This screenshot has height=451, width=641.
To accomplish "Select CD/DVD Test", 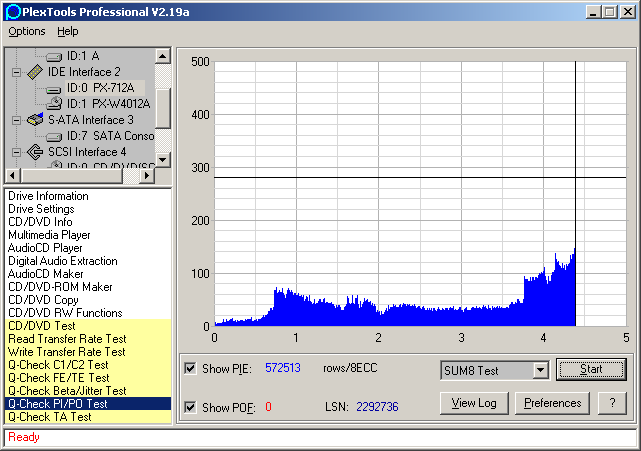I will point(88,326).
